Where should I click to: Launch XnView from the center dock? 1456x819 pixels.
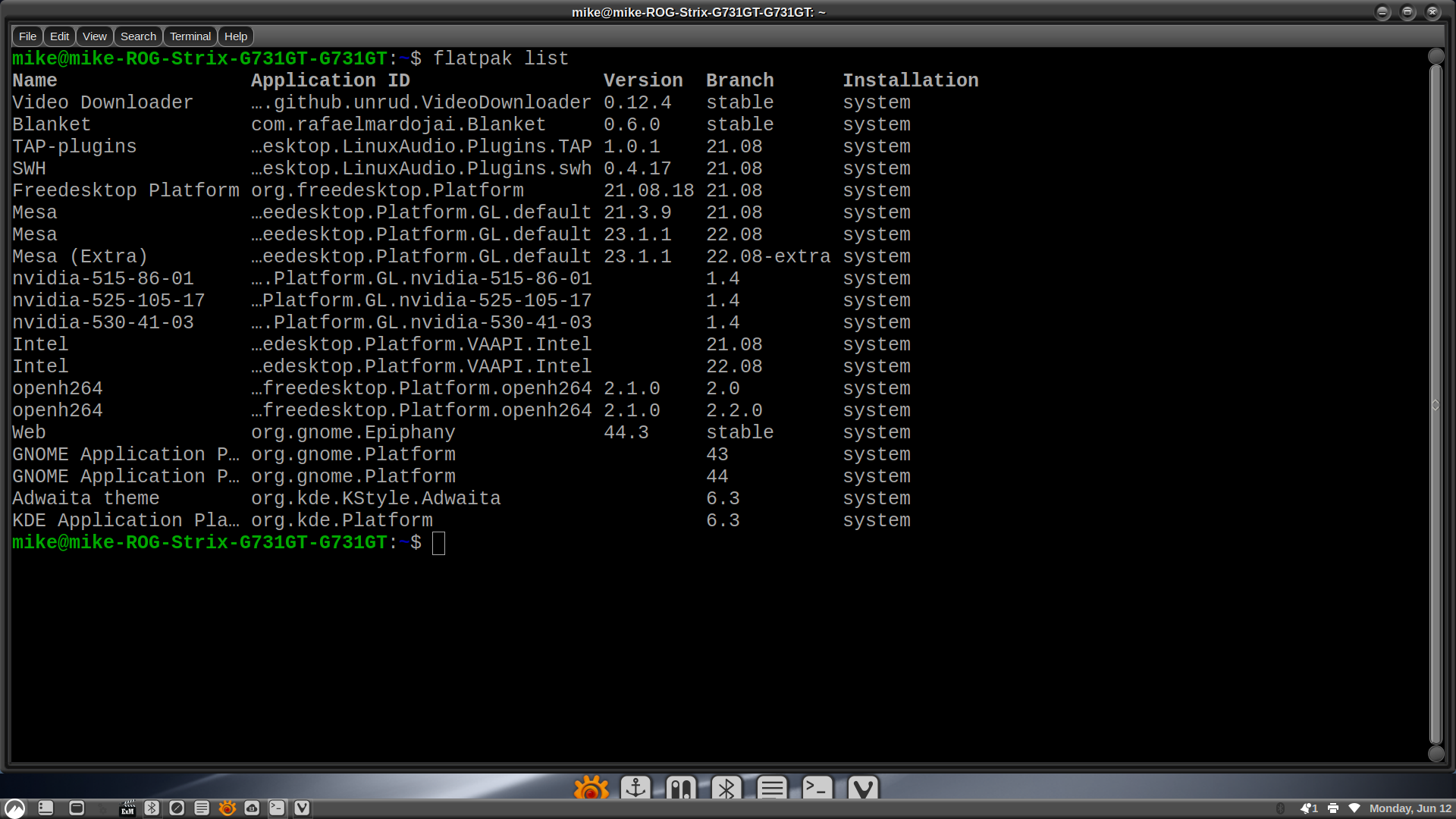tap(591, 788)
